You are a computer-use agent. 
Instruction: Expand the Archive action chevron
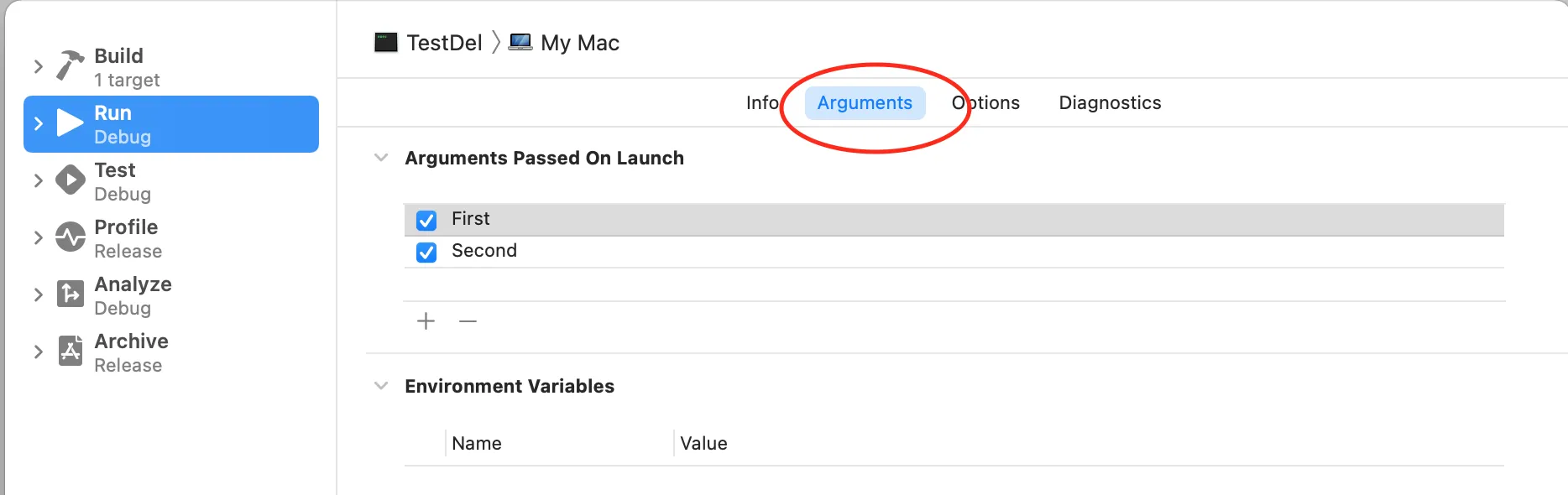(38, 352)
